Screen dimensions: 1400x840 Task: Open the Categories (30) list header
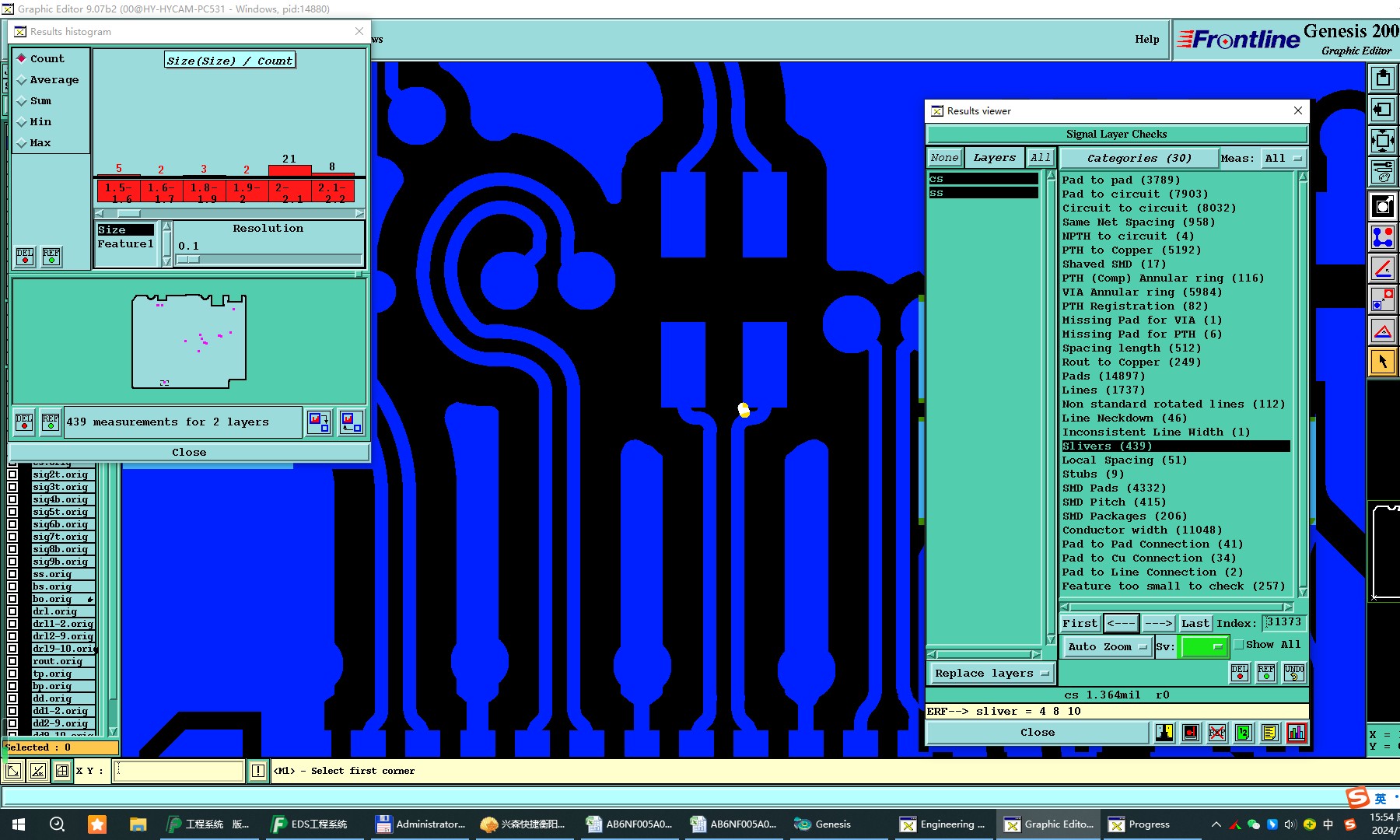1139,158
